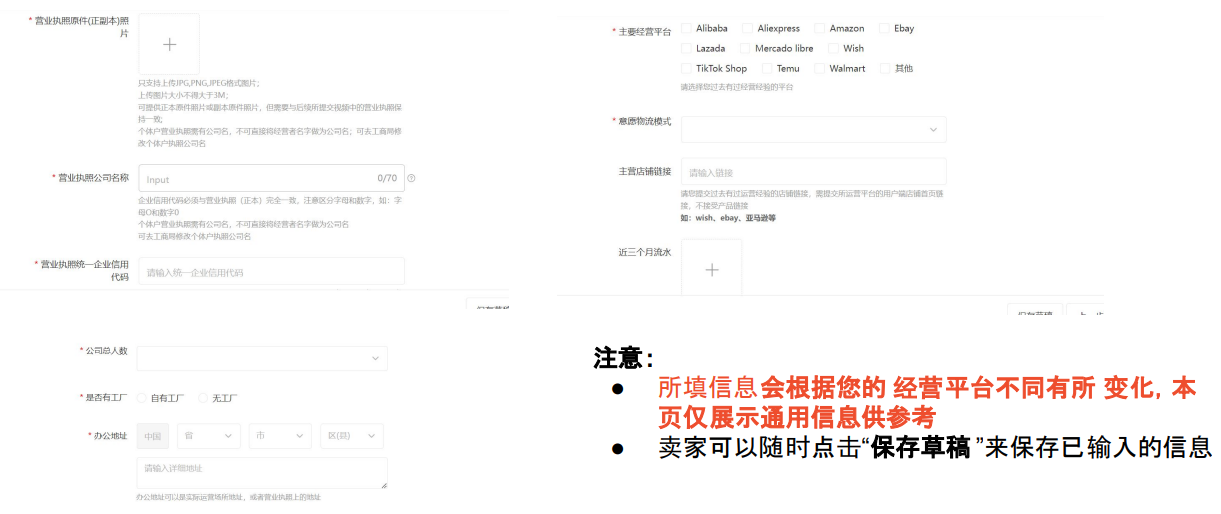Click the 统一企业信用代码 input field
The width and height of the screenshot is (1221, 514).
272,271
